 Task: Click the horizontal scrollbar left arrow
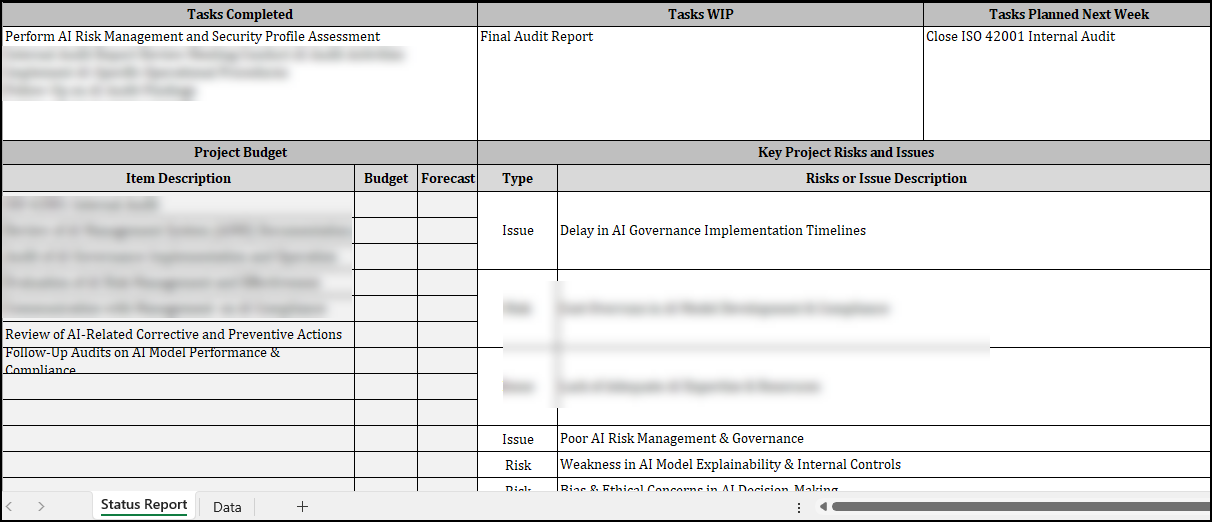pos(822,507)
